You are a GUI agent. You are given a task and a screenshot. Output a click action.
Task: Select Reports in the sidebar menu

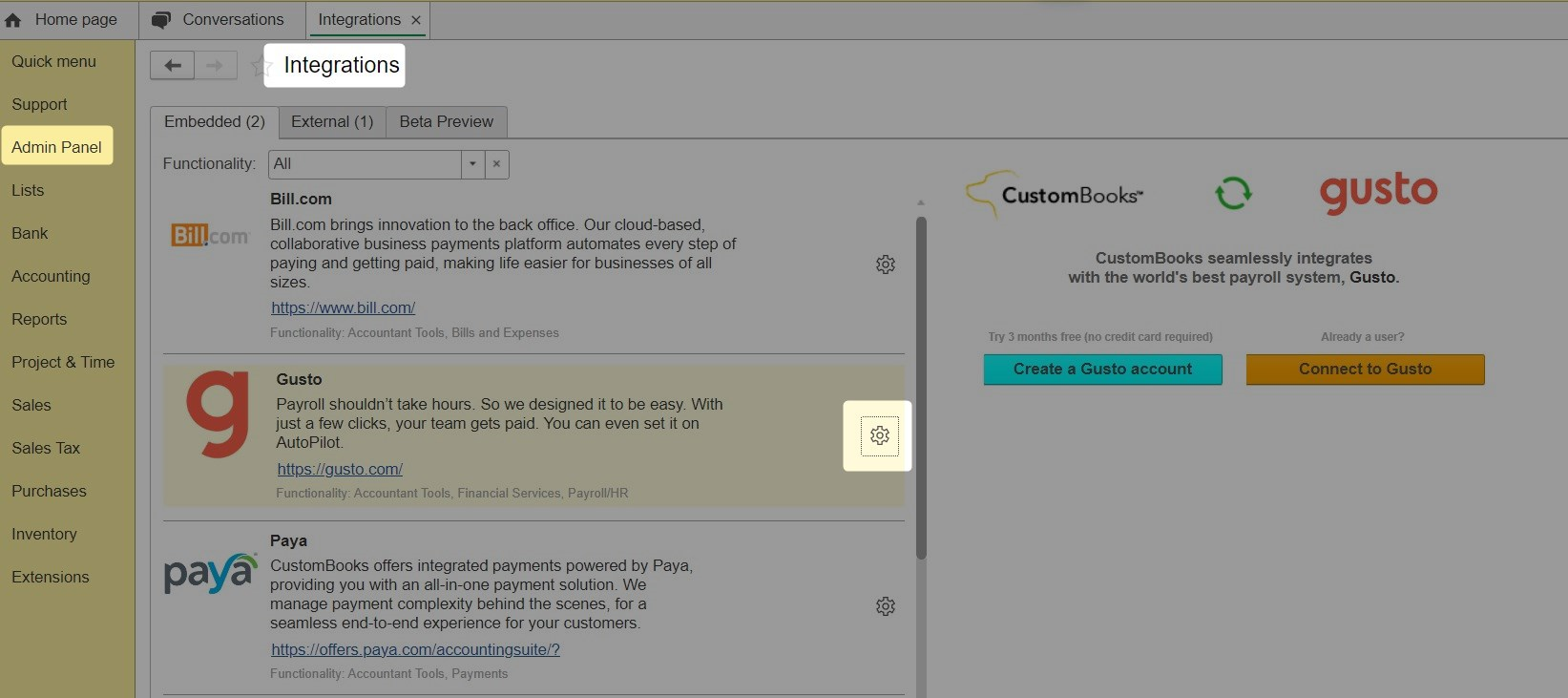coord(39,320)
